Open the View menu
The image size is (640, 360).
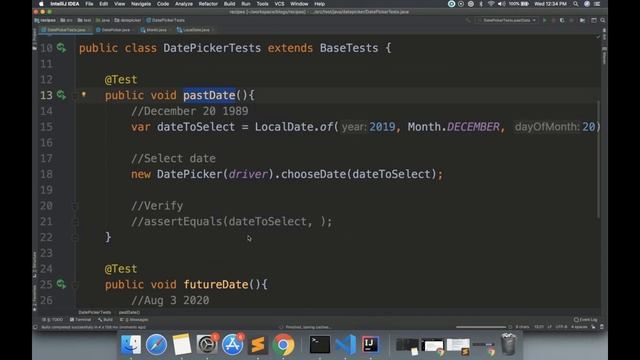pos(119,4)
